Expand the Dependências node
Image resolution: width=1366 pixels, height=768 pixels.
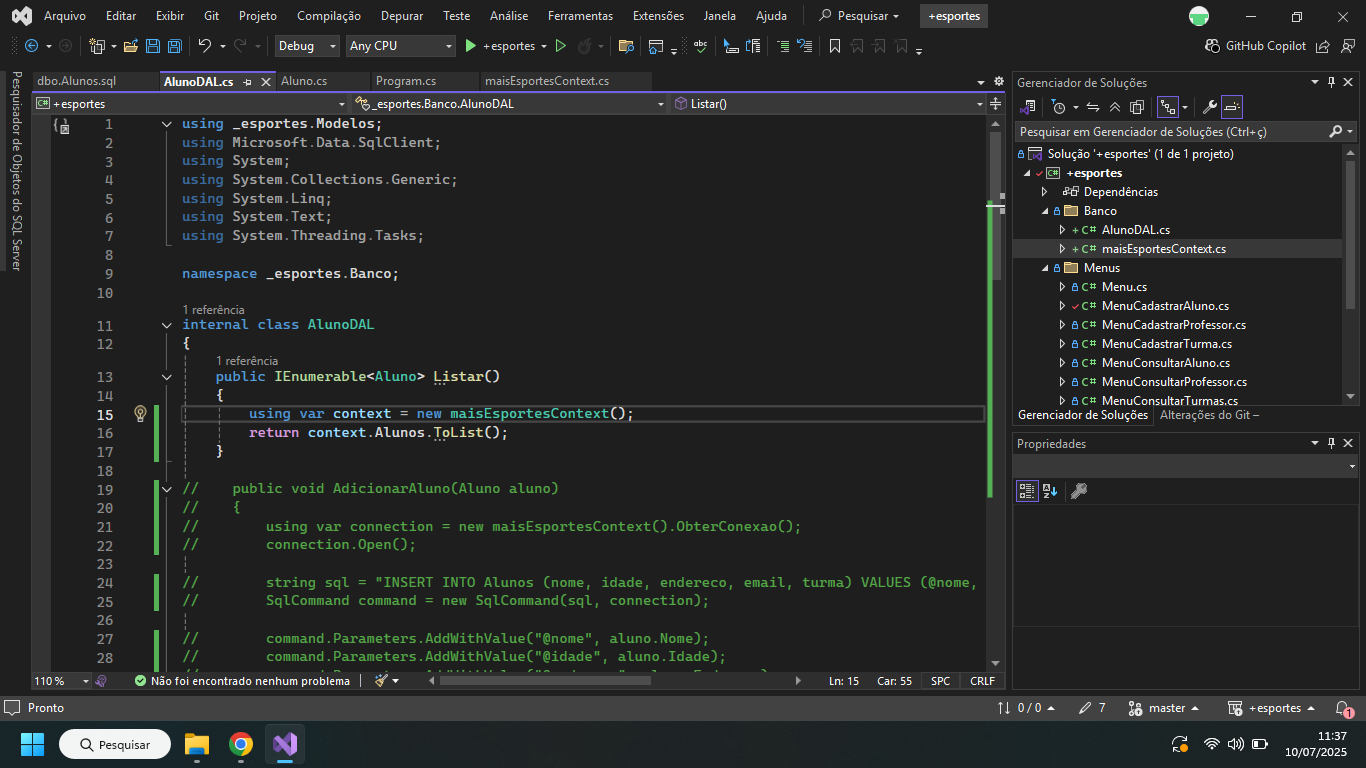(x=1044, y=192)
